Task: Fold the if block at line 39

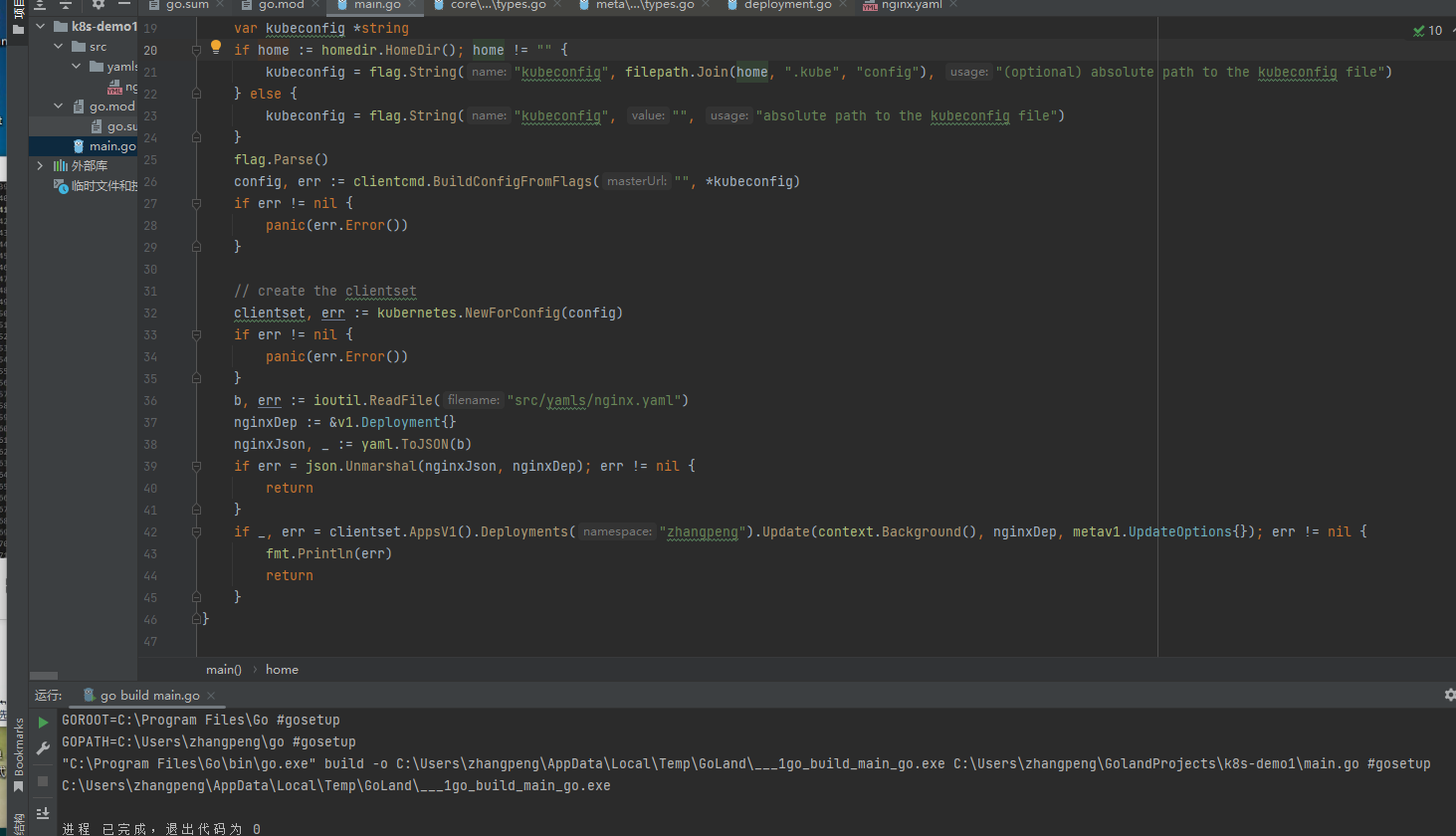Action: tap(196, 466)
